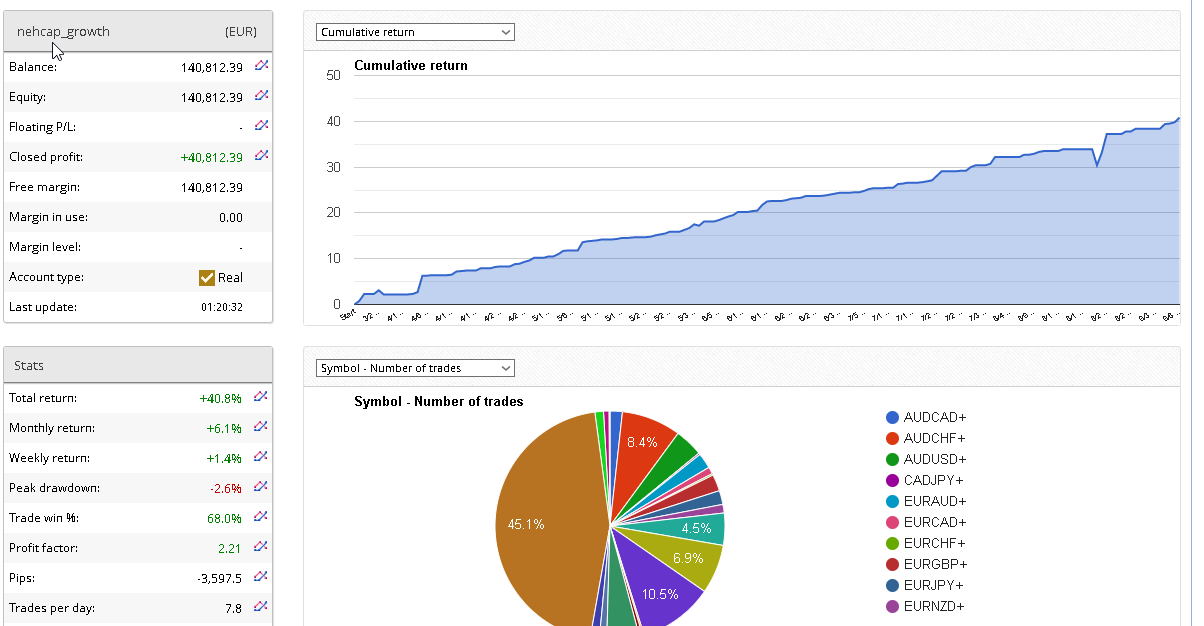
Task: Click the EURAUD+ blue legend color dot
Action: (892, 501)
